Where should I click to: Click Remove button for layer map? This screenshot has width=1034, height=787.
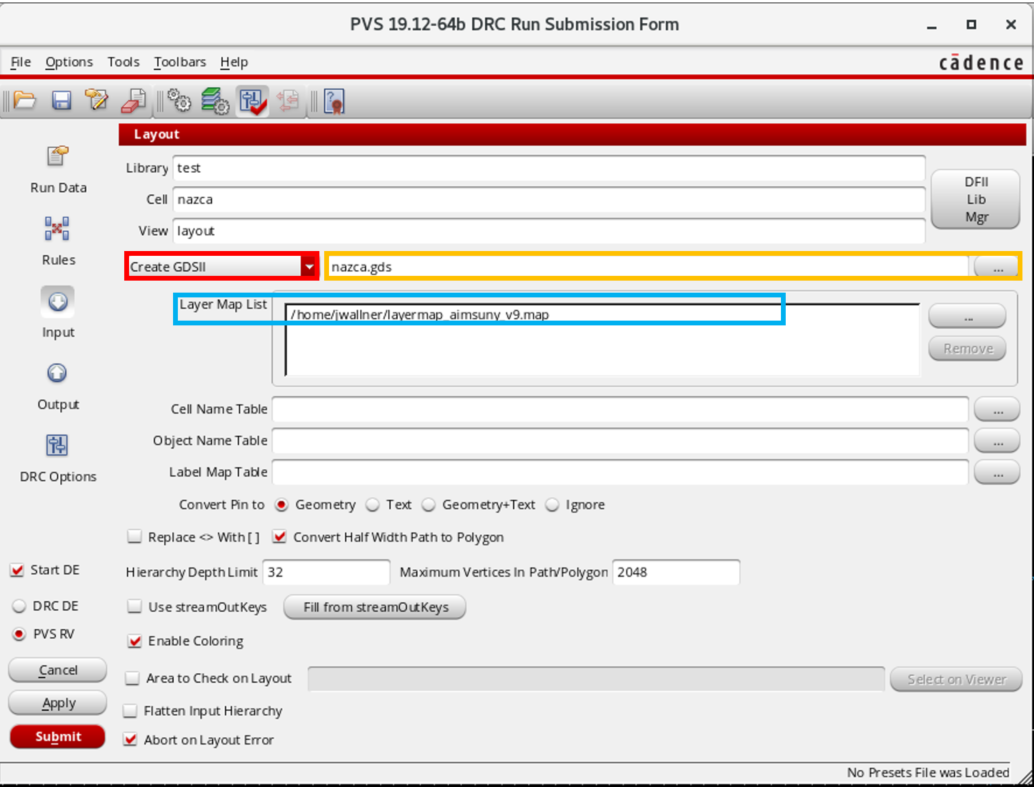(967, 348)
